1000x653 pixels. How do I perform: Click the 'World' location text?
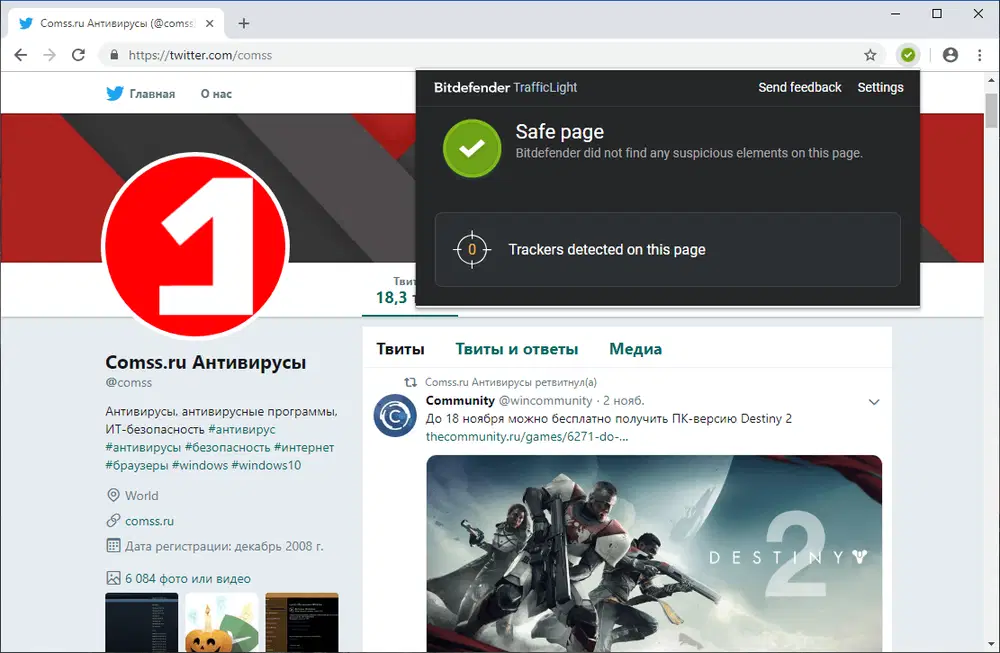coord(142,495)
